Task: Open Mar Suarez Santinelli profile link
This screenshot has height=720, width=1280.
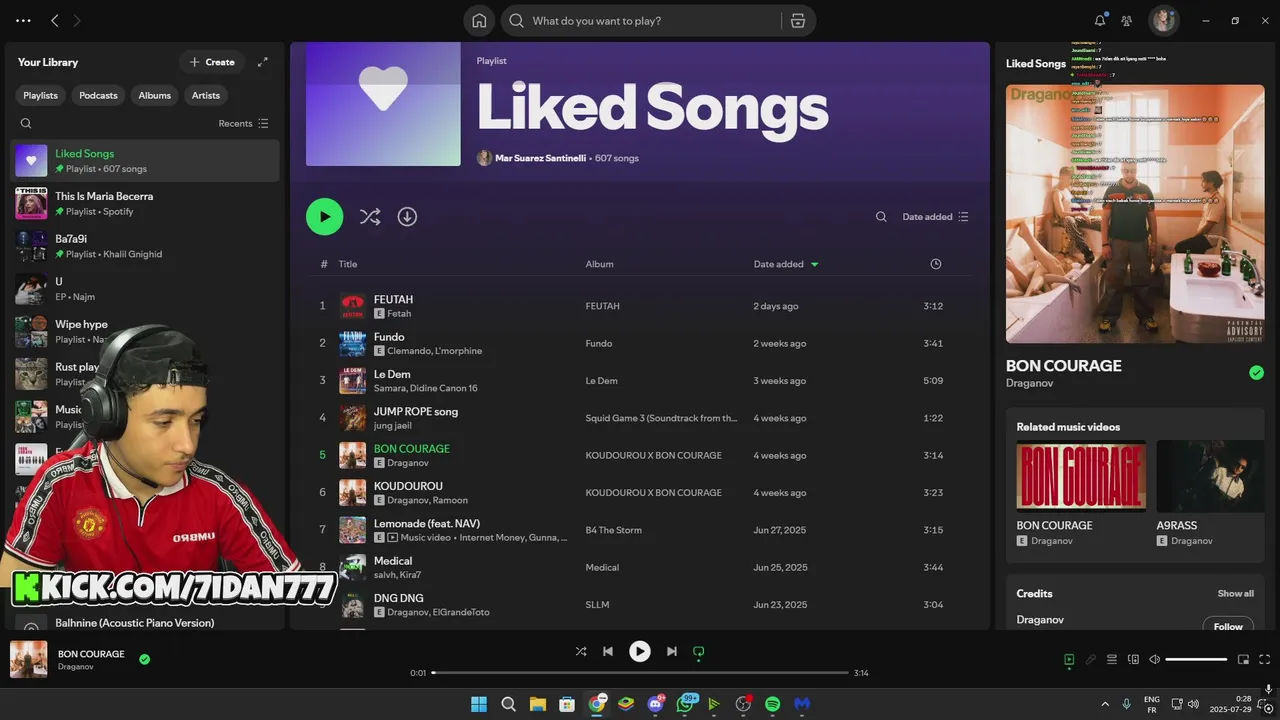Action: pyautogui.click(x=540, y=158)
